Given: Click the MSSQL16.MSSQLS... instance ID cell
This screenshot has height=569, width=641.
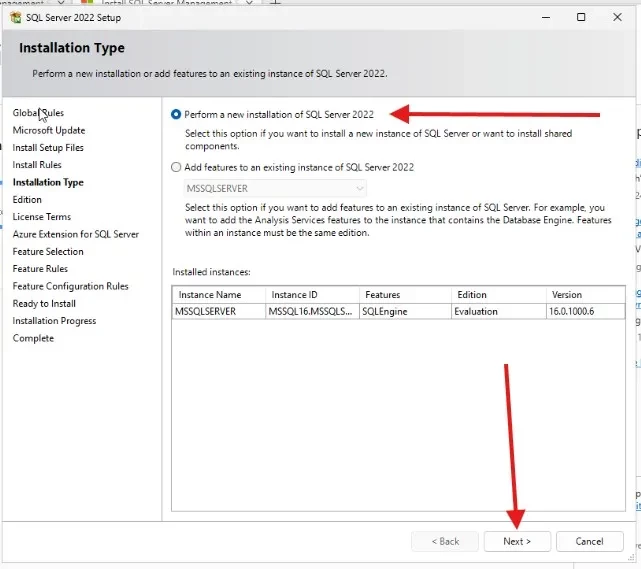Looking at the screenshot, I should (x=312, y=311).
